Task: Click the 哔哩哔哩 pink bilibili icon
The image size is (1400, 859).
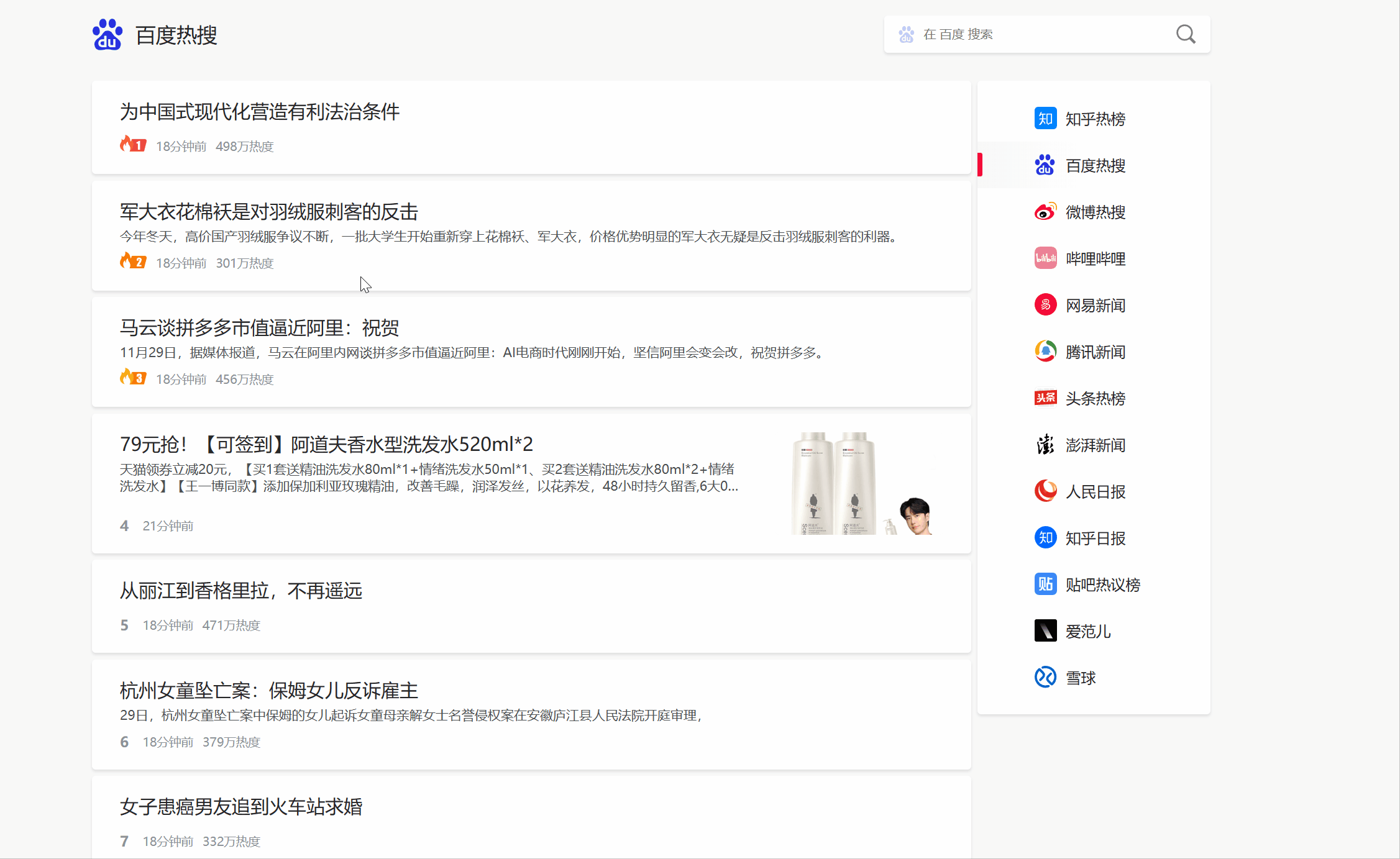Action: pyautogui.click(x=1045, y=258)
